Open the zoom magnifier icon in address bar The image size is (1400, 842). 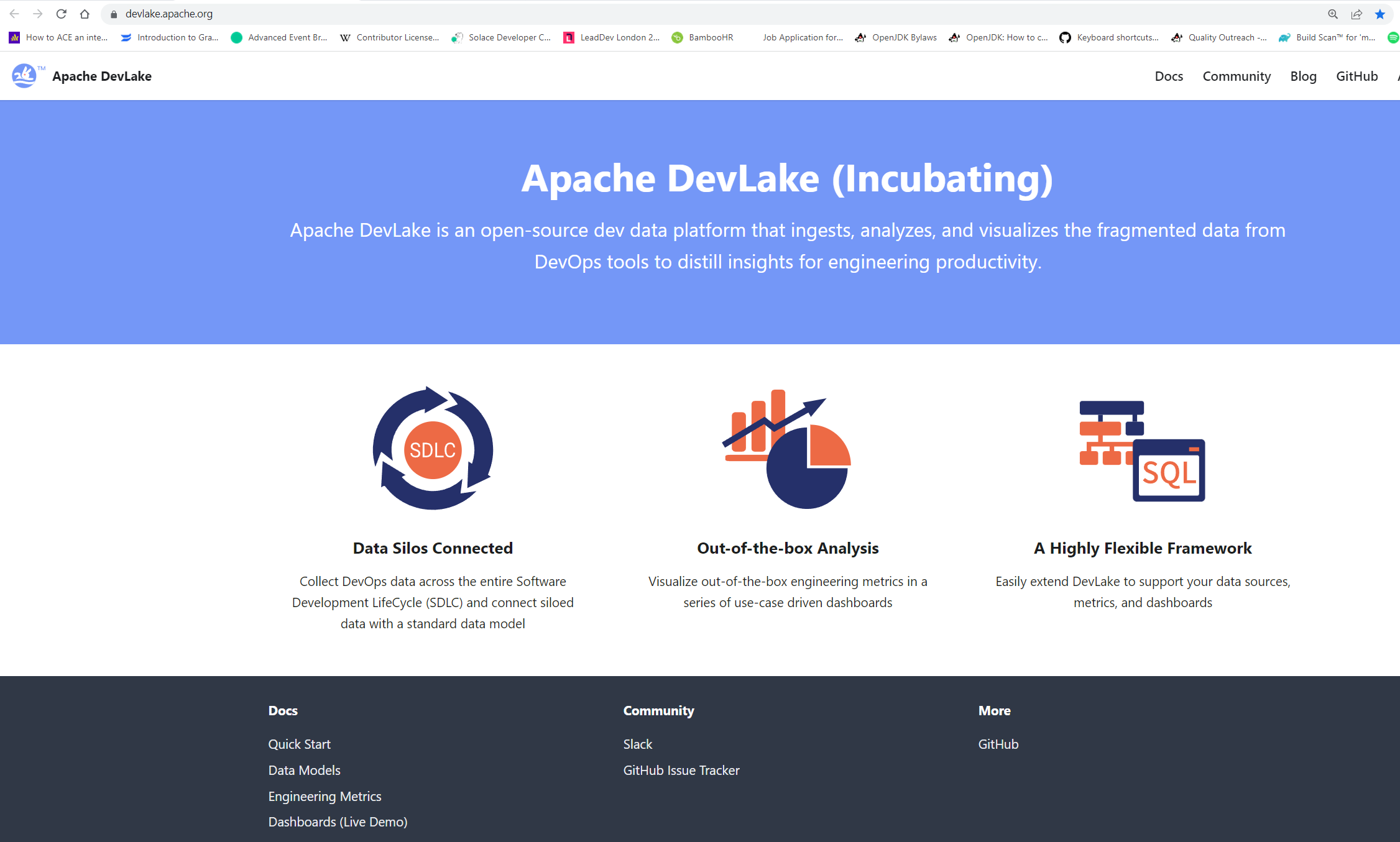1333,14
